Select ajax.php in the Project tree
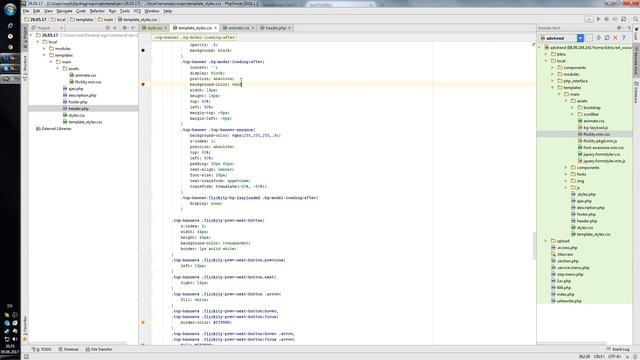This screenshot has width=640, height=360. [73, 89]
